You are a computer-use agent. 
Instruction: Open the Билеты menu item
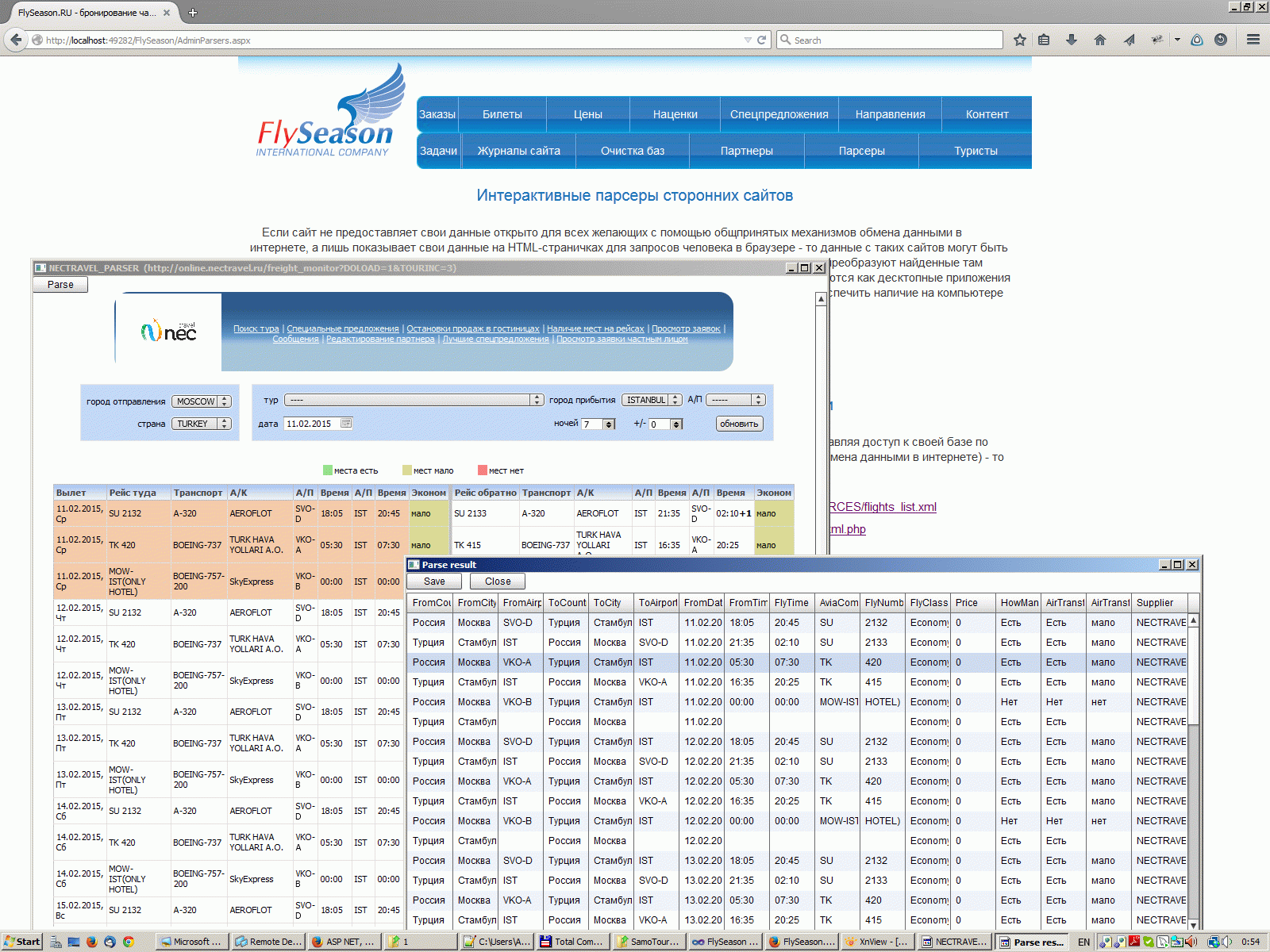coord(502,114)
